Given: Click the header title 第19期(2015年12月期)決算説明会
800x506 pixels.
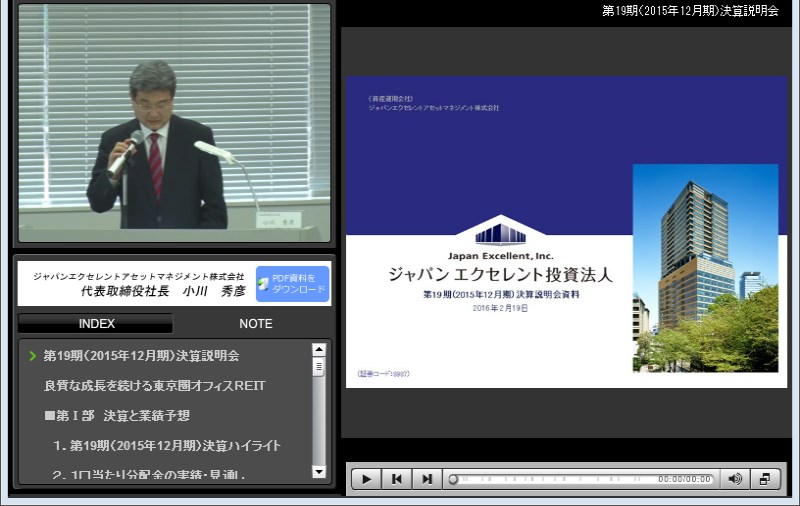Looking at the screenshot, I should pos(690,11).
